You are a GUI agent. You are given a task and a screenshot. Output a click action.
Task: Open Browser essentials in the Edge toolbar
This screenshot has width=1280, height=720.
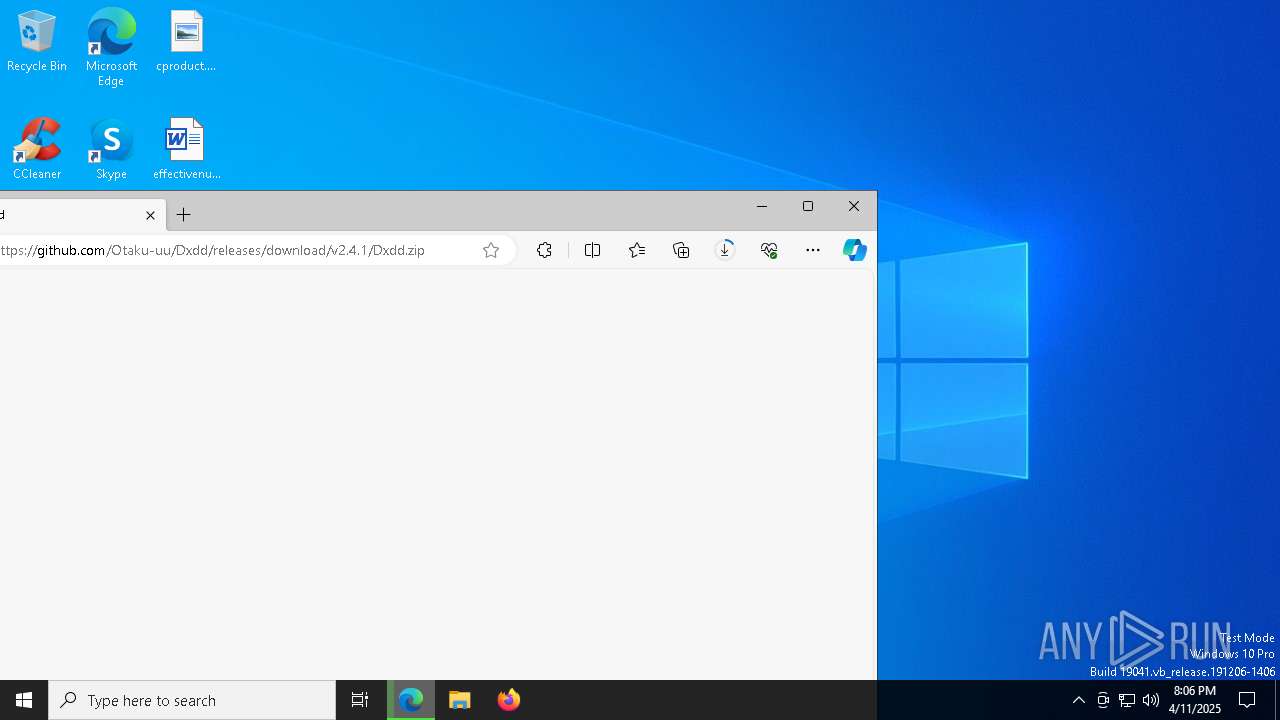[x=769, y=250]
